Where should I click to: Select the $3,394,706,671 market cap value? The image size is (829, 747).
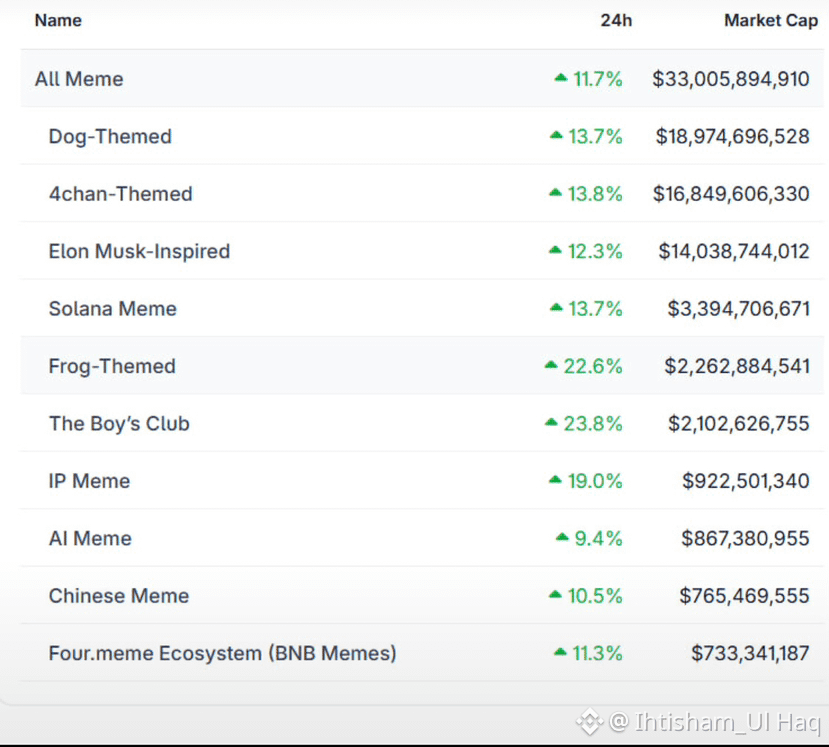point(739,309)
